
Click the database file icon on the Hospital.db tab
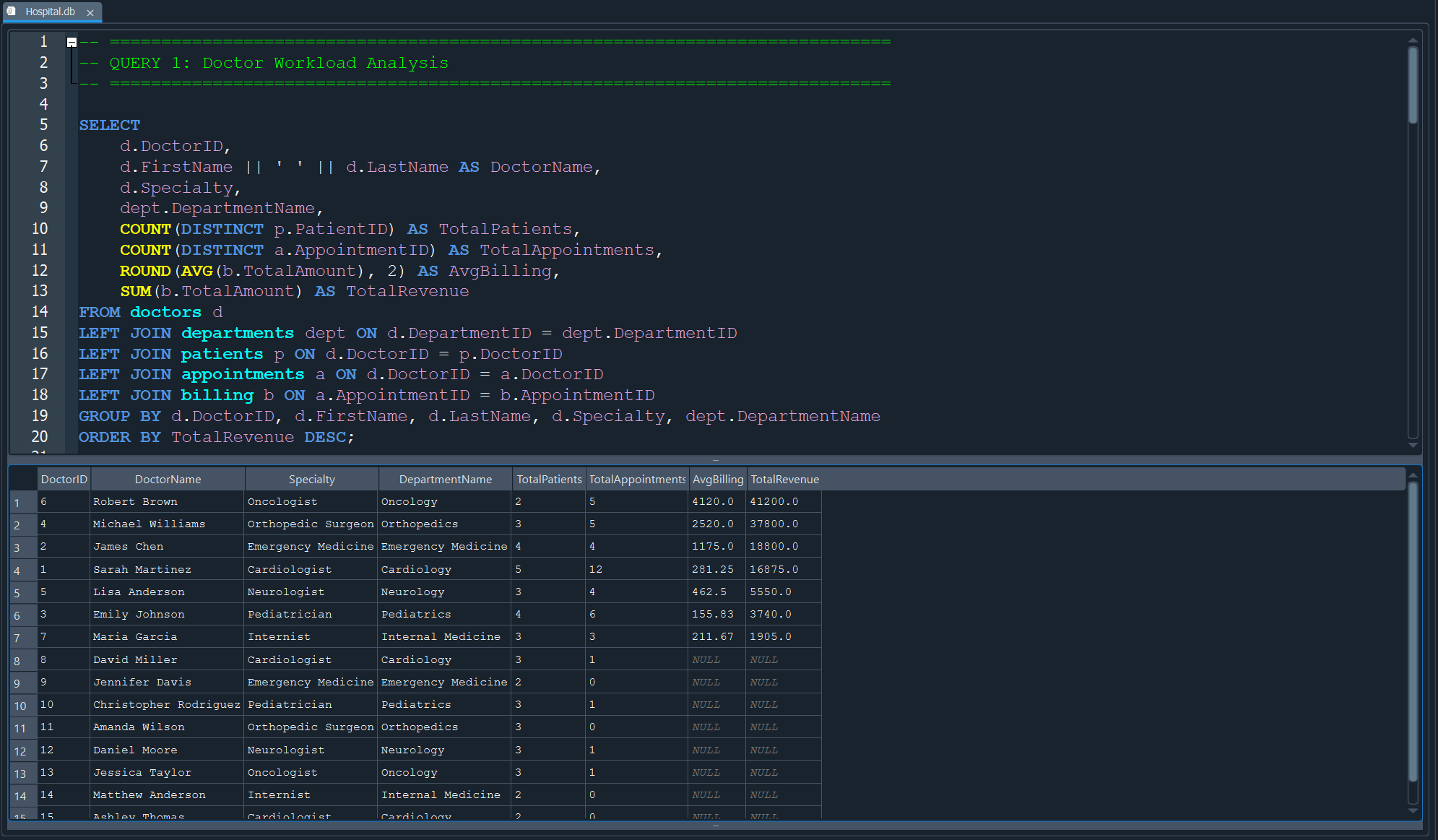coord(10,12)
